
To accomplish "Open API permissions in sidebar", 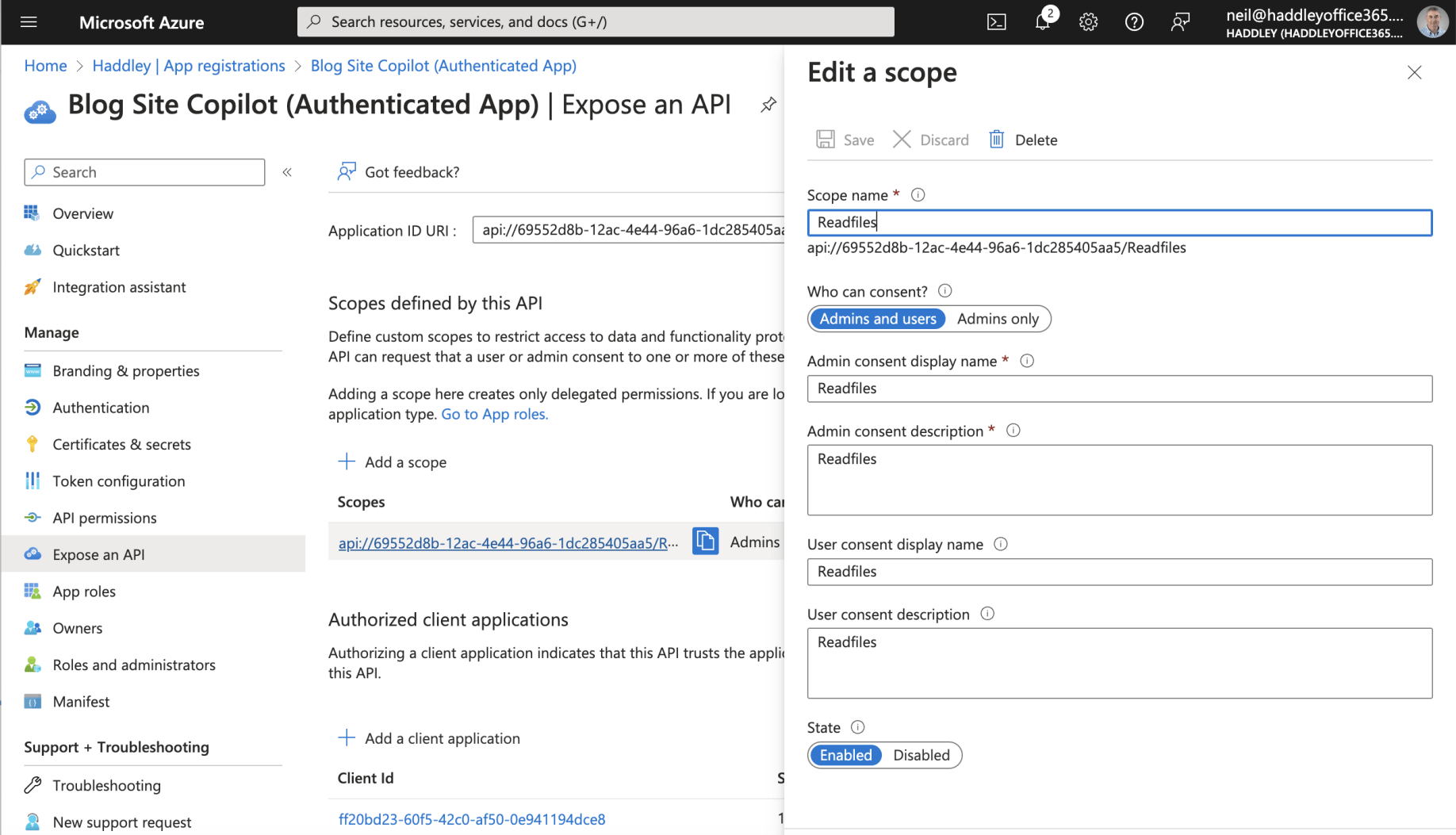I will (105, 518).
